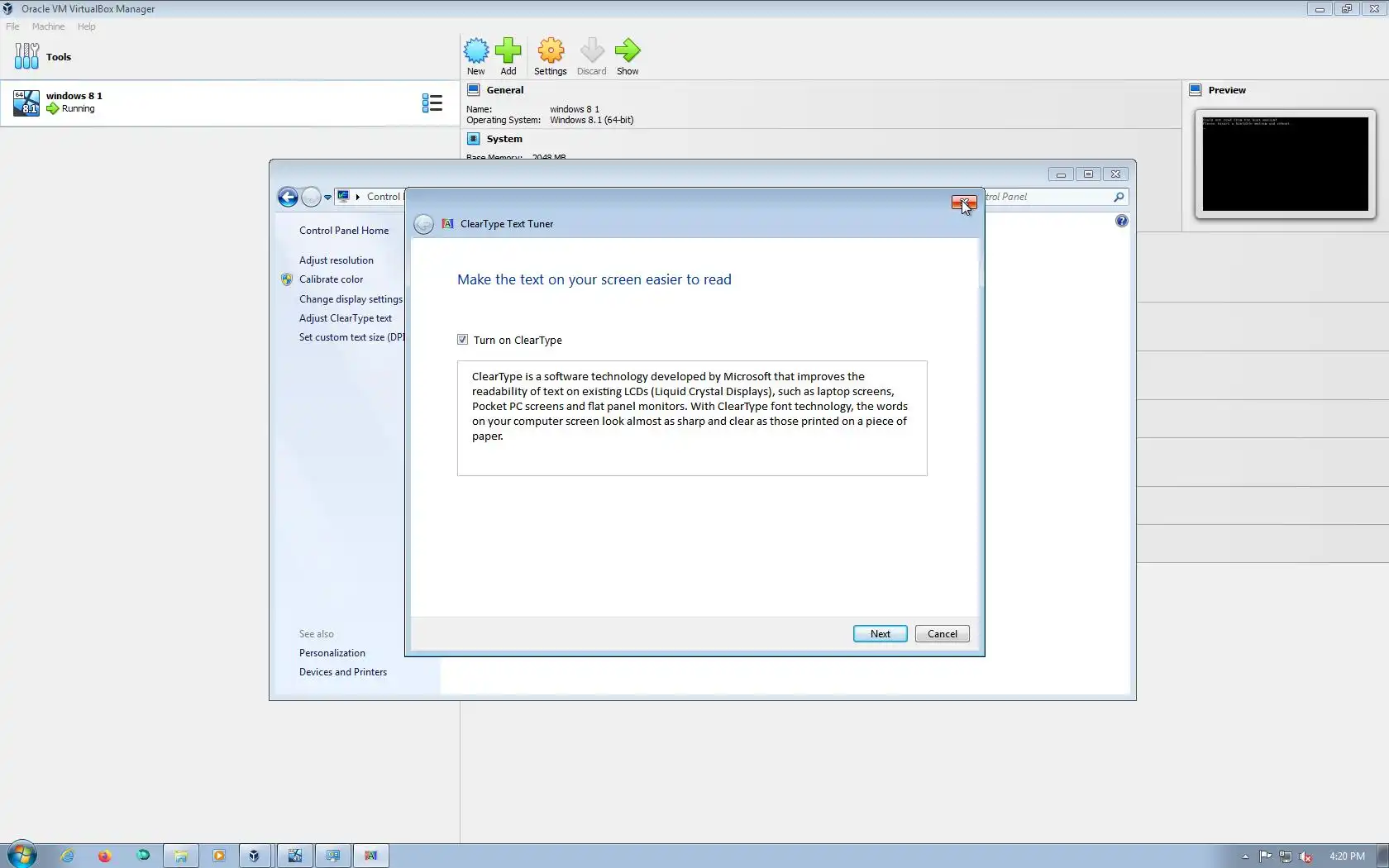Open the windows 8 1 machine menu icon

point(432,103)
